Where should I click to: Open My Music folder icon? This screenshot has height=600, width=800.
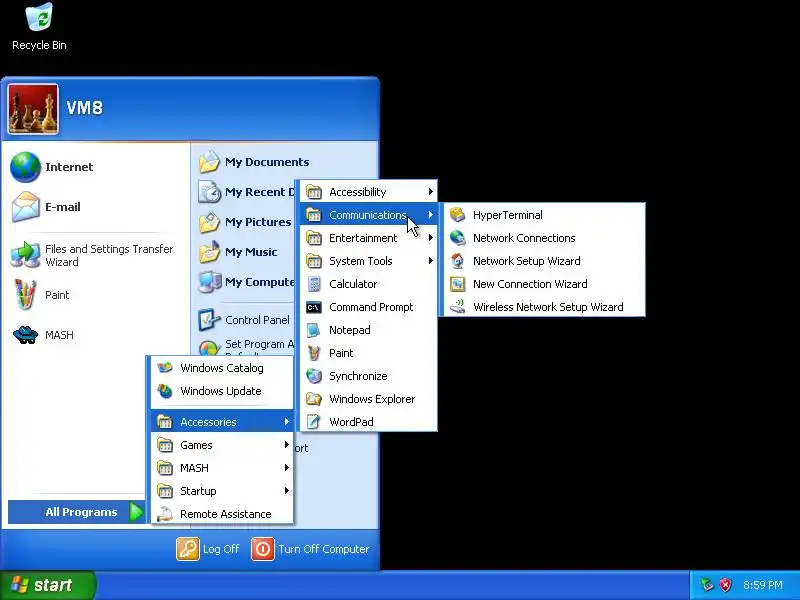[x=209, y=252]
